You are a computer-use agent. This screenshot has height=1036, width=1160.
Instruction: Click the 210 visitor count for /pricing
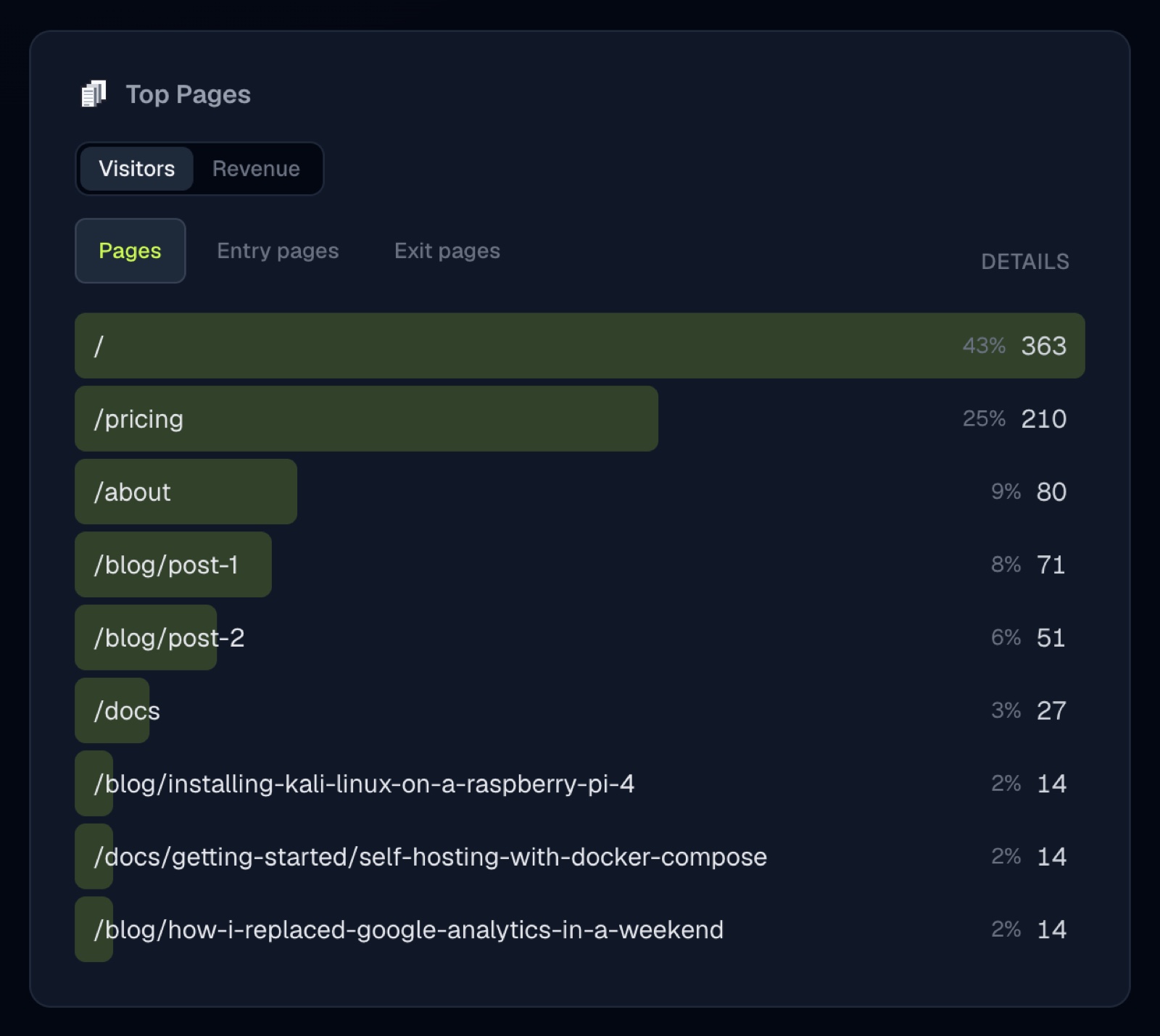(1043, 419)
